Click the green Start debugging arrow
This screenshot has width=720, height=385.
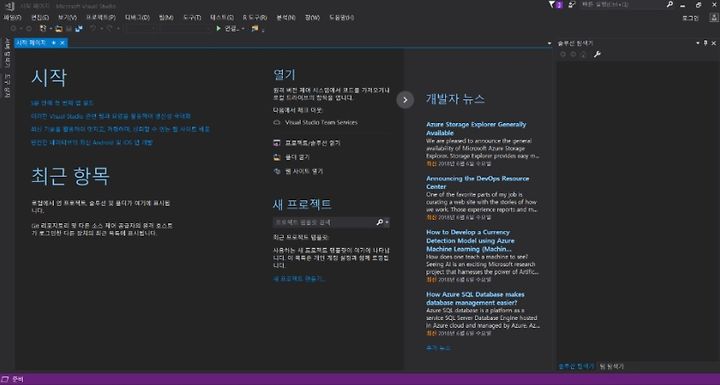[x=219, y=28]
